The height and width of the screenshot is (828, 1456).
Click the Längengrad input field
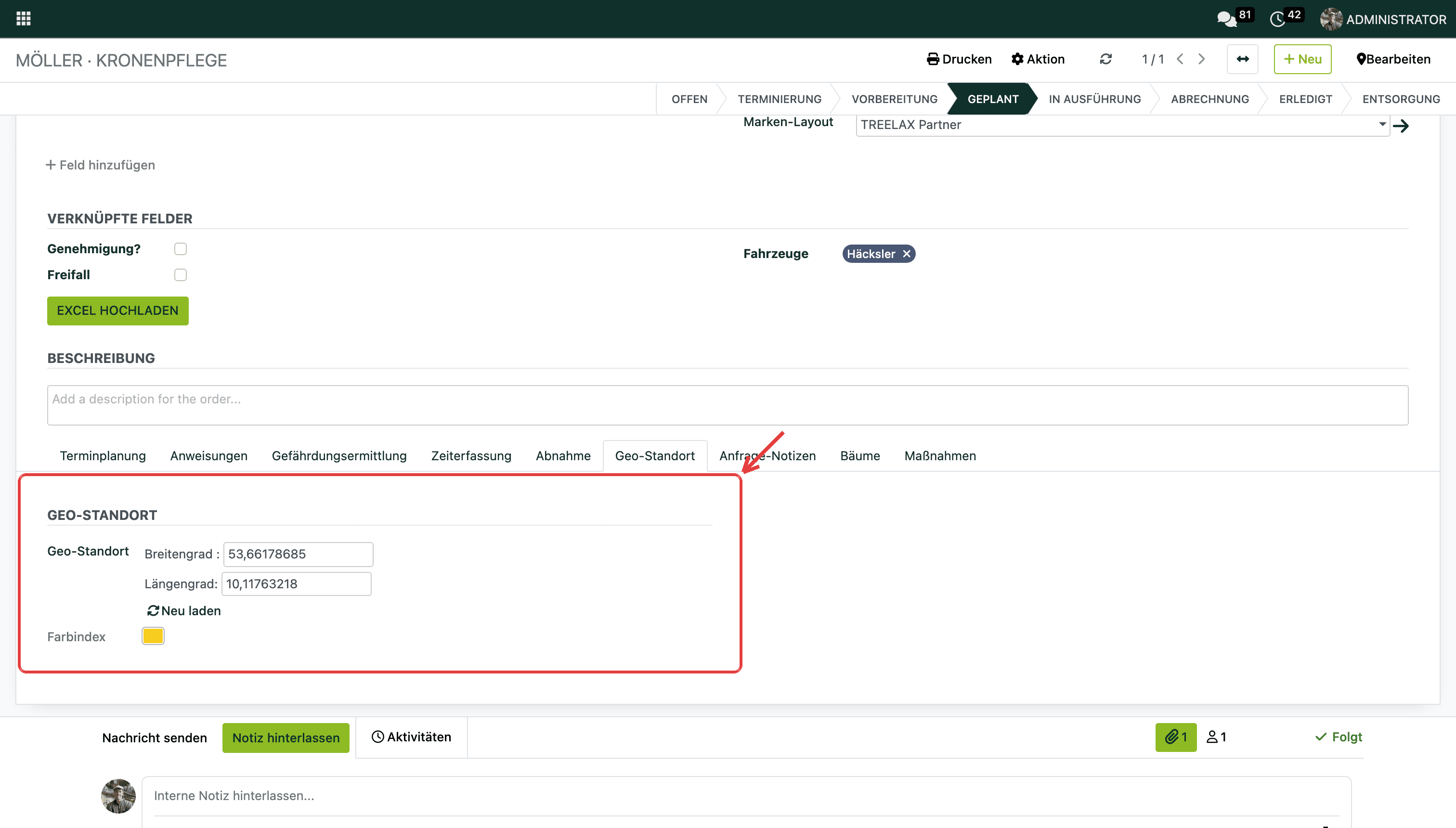click(296, 583)
